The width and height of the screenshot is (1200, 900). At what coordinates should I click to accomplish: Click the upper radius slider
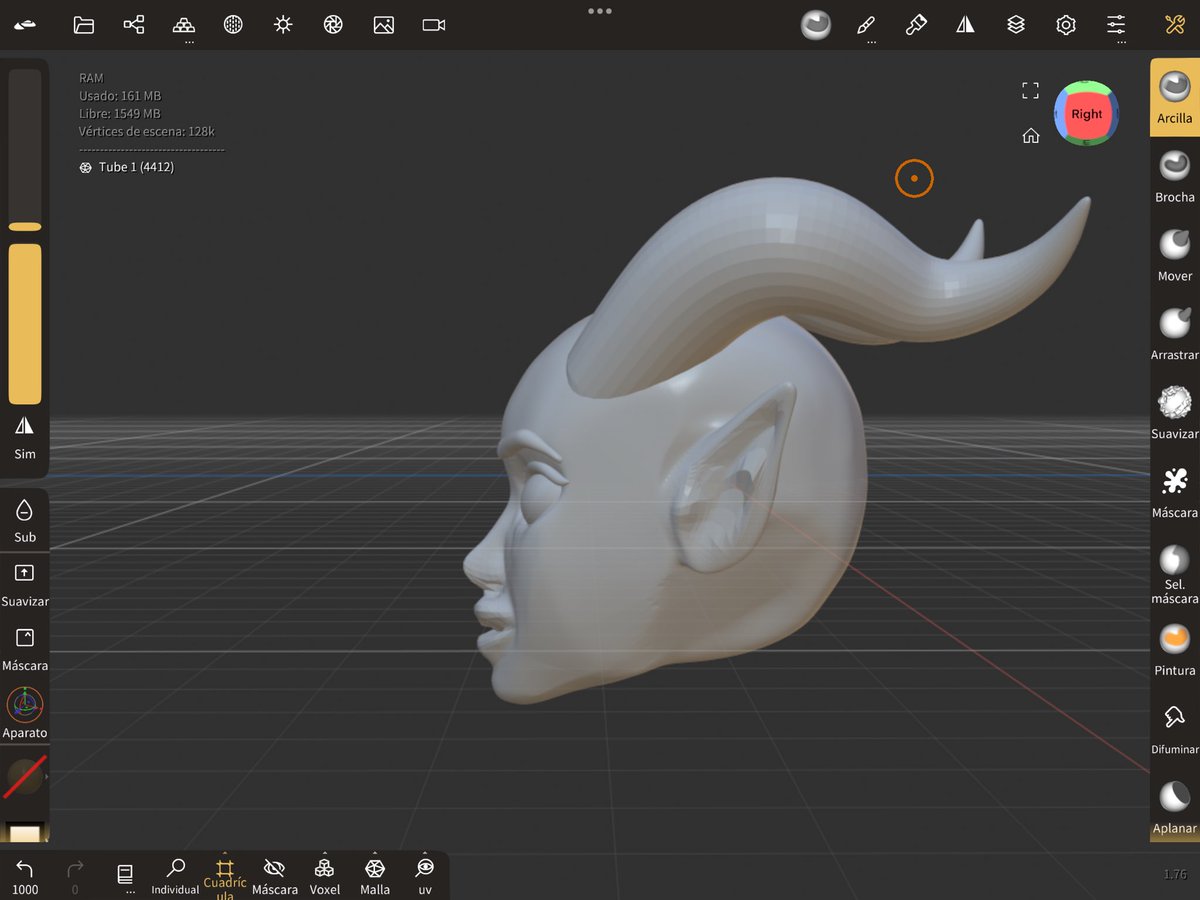25,150
